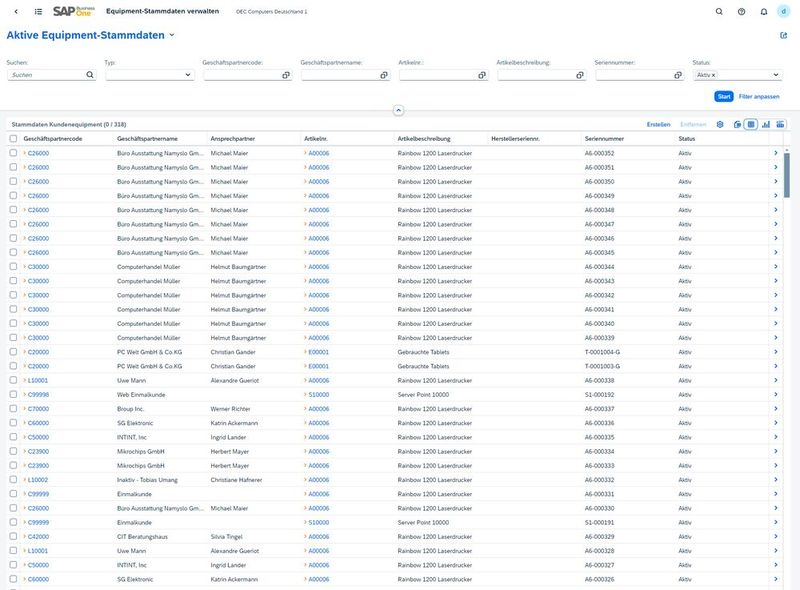Toggle the select-all checkbox in table header
Viewport: 800px width, 590px height.
coord(13,138)
